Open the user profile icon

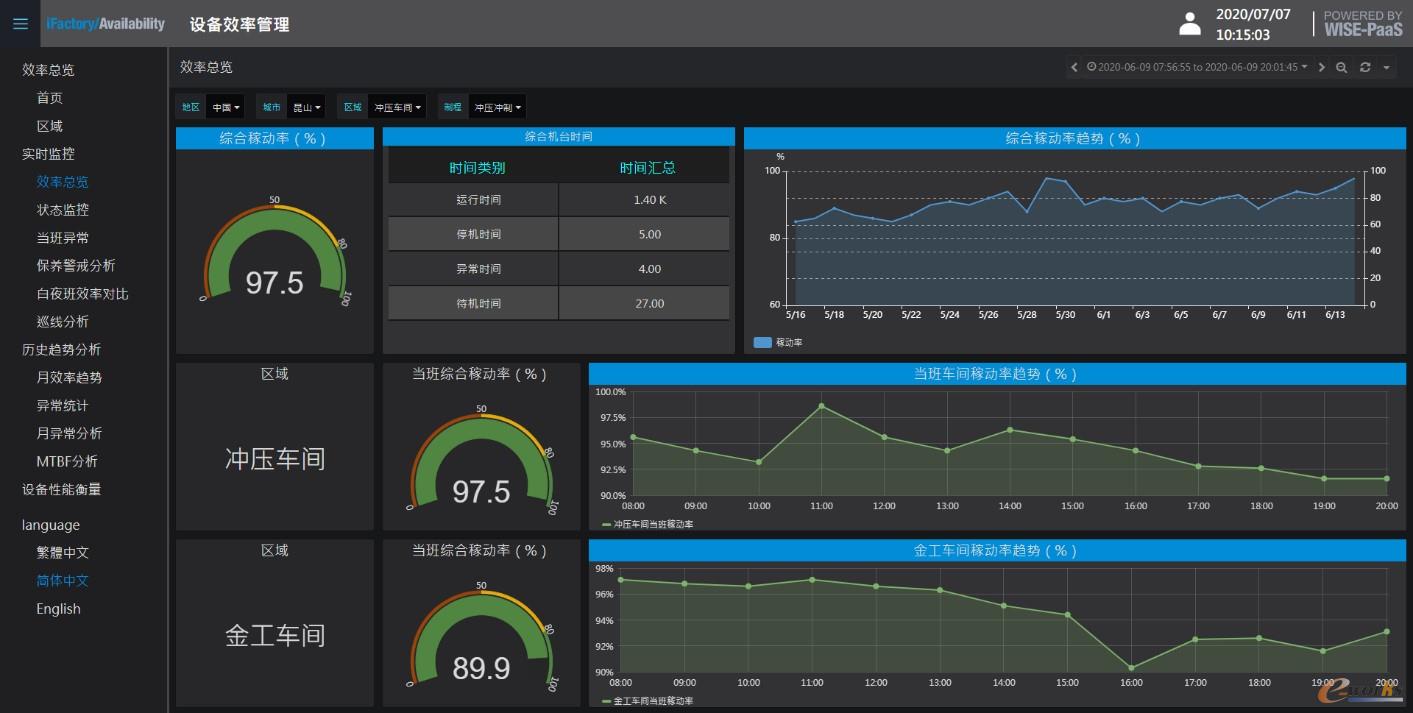(1189, 24)
